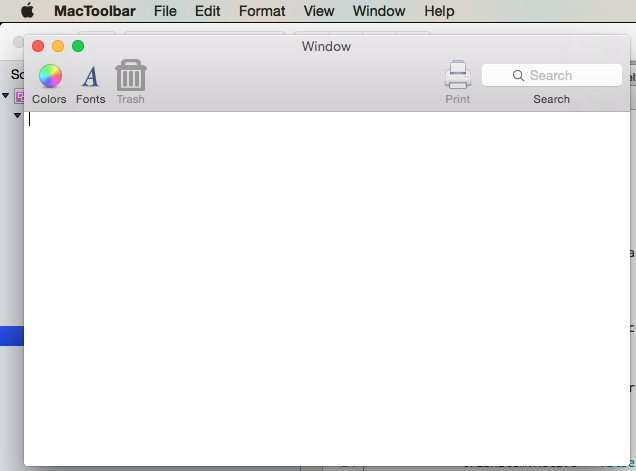Click the Print toolbar icon

click(458, 75)
